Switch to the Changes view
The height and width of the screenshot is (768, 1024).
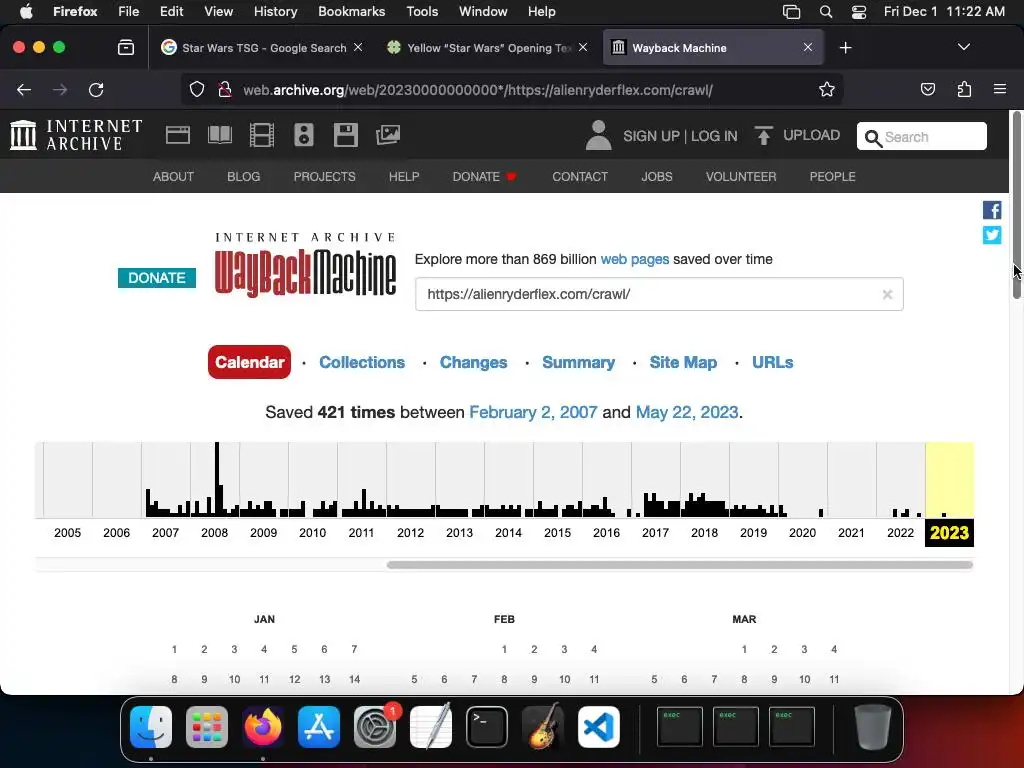pyautogui.click(x=473, y=362)
